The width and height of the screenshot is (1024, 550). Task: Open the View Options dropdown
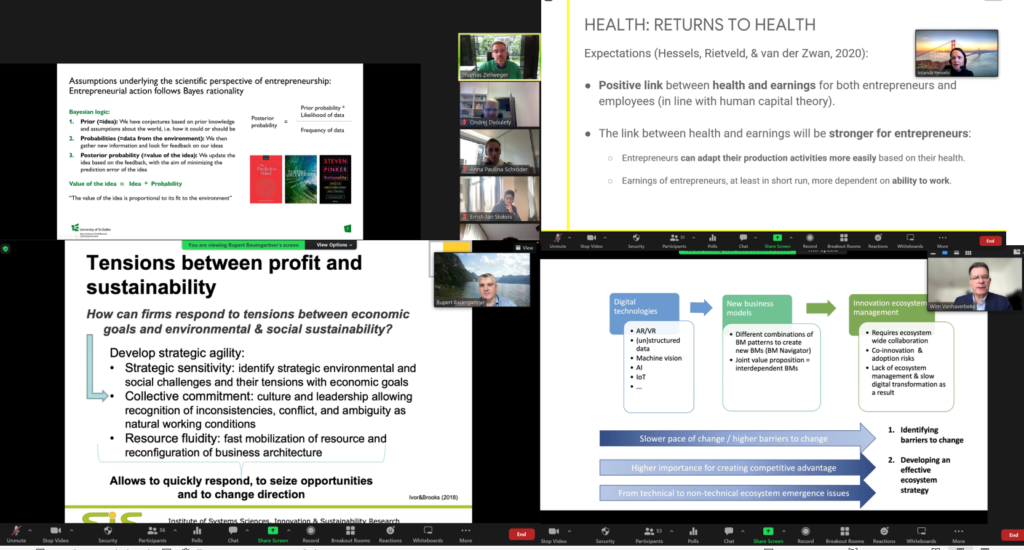tap(334, 245)
